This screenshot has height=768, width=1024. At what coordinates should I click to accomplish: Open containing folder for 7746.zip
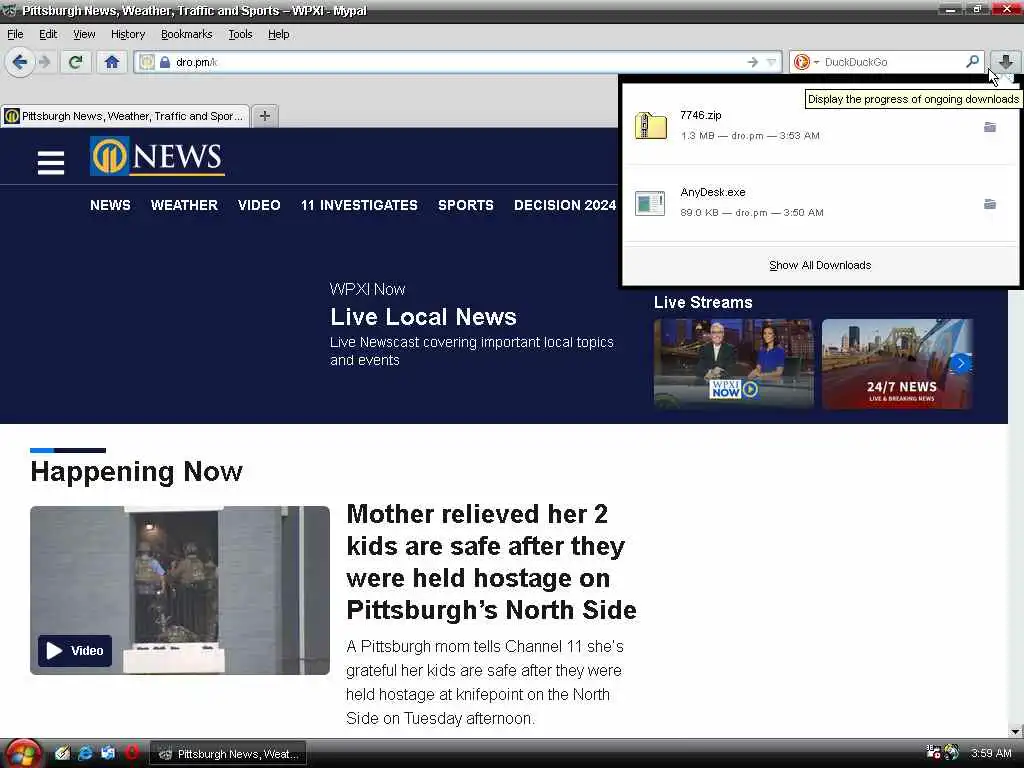click(x=990, y=127)
